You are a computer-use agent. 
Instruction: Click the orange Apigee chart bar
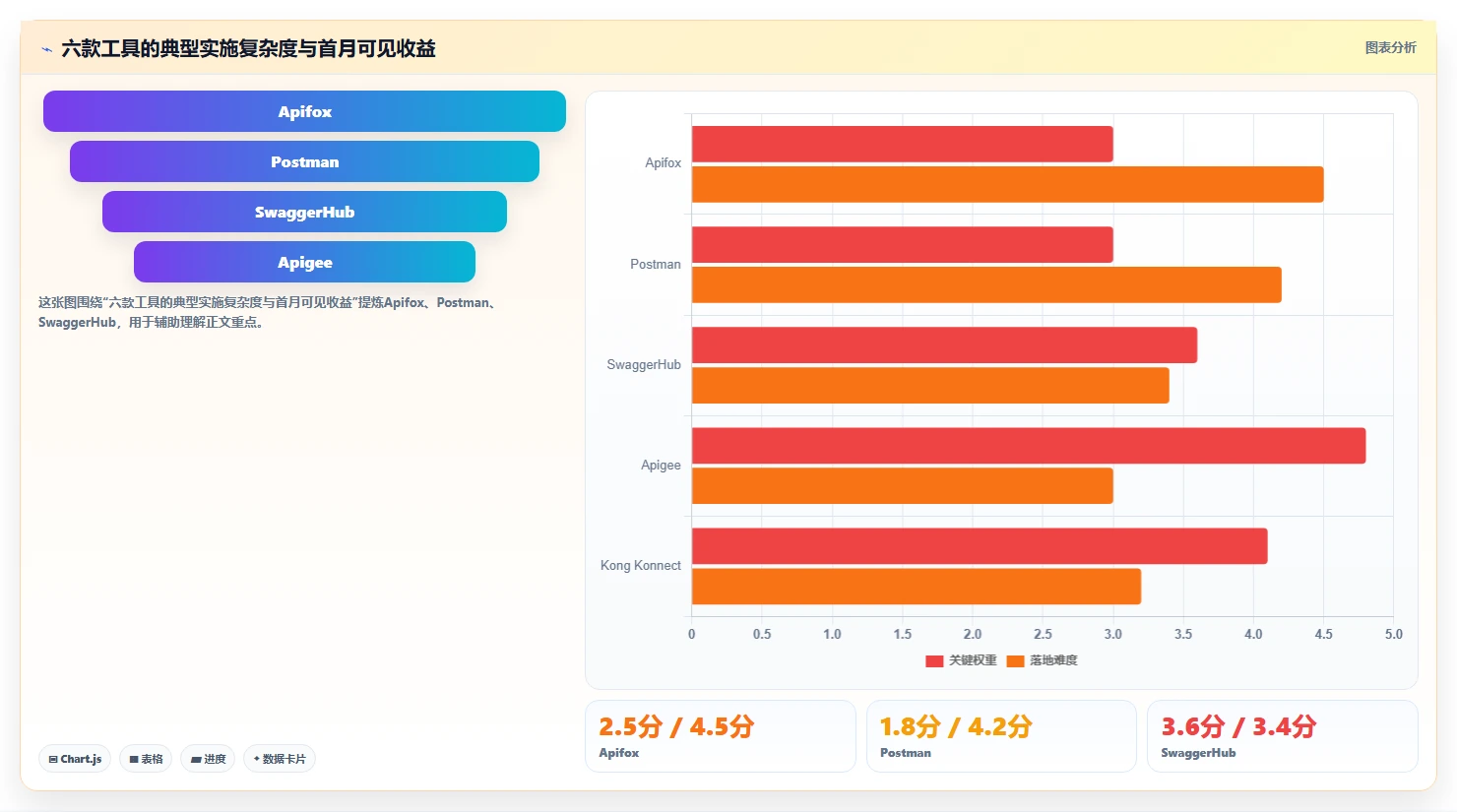[x=903, y=485]
